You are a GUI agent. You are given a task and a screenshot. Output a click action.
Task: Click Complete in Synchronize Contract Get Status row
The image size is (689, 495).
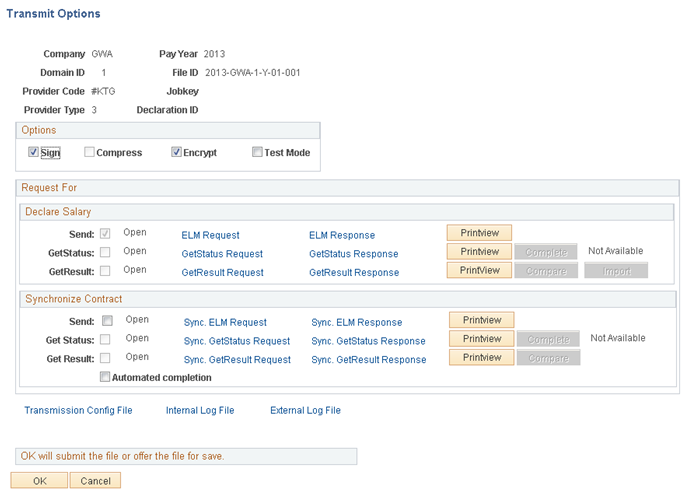548,339
